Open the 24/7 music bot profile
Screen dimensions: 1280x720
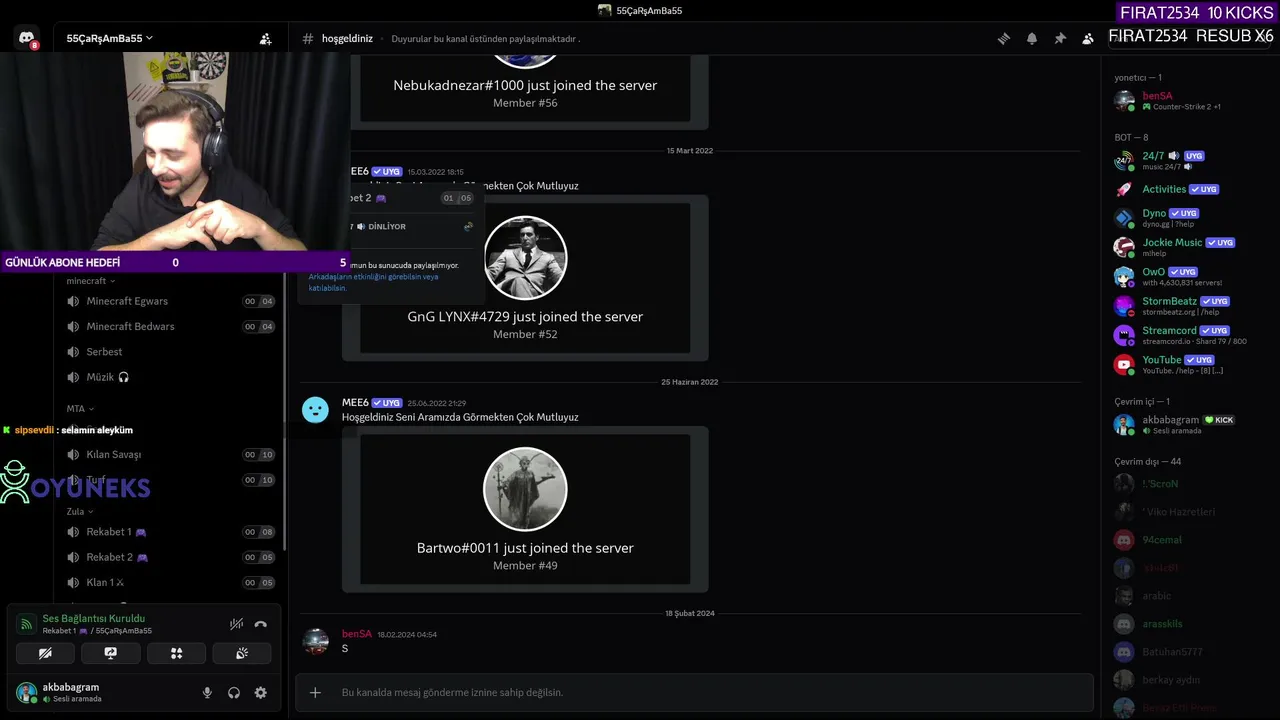1190,160
